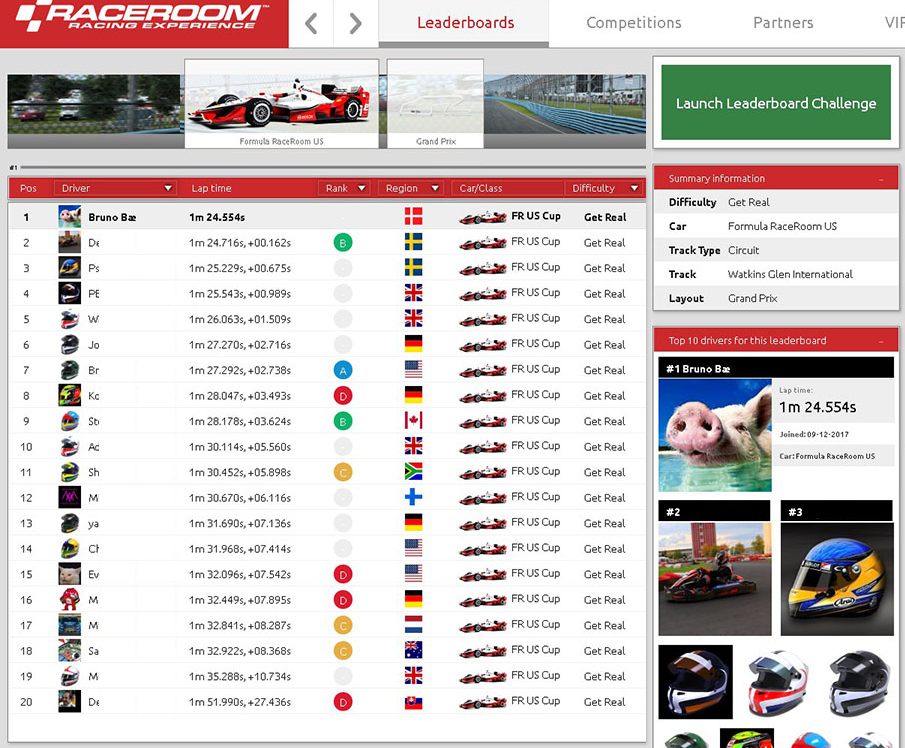Click the RaceRoom Racing Experience logo

tap(144, 18)
